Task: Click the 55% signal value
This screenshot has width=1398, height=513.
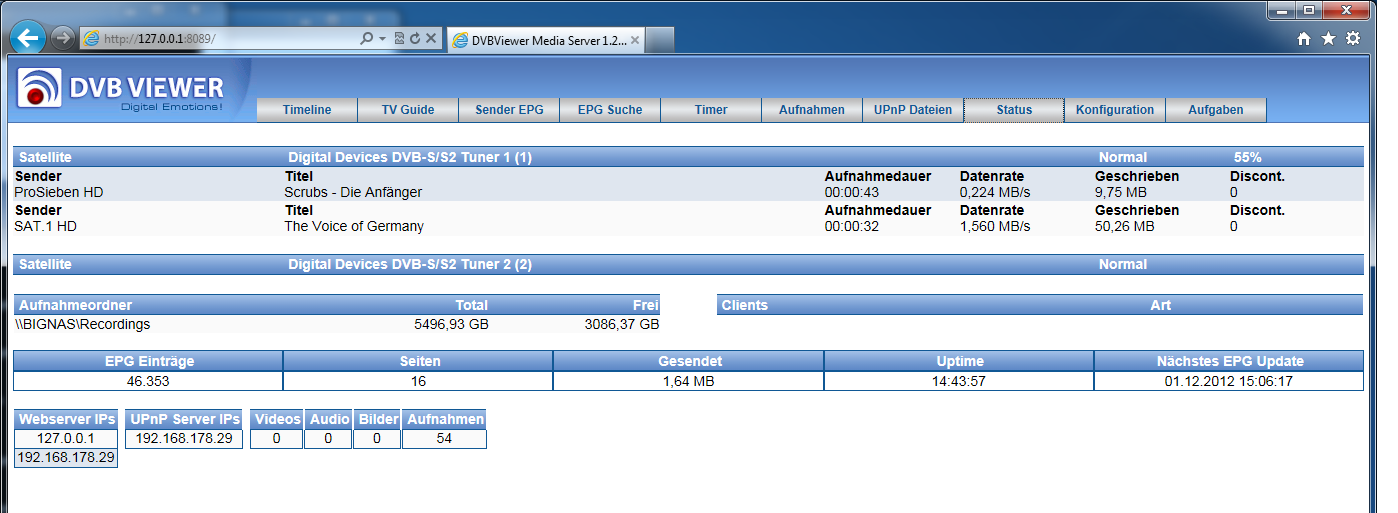Action: pos(1248,157)
